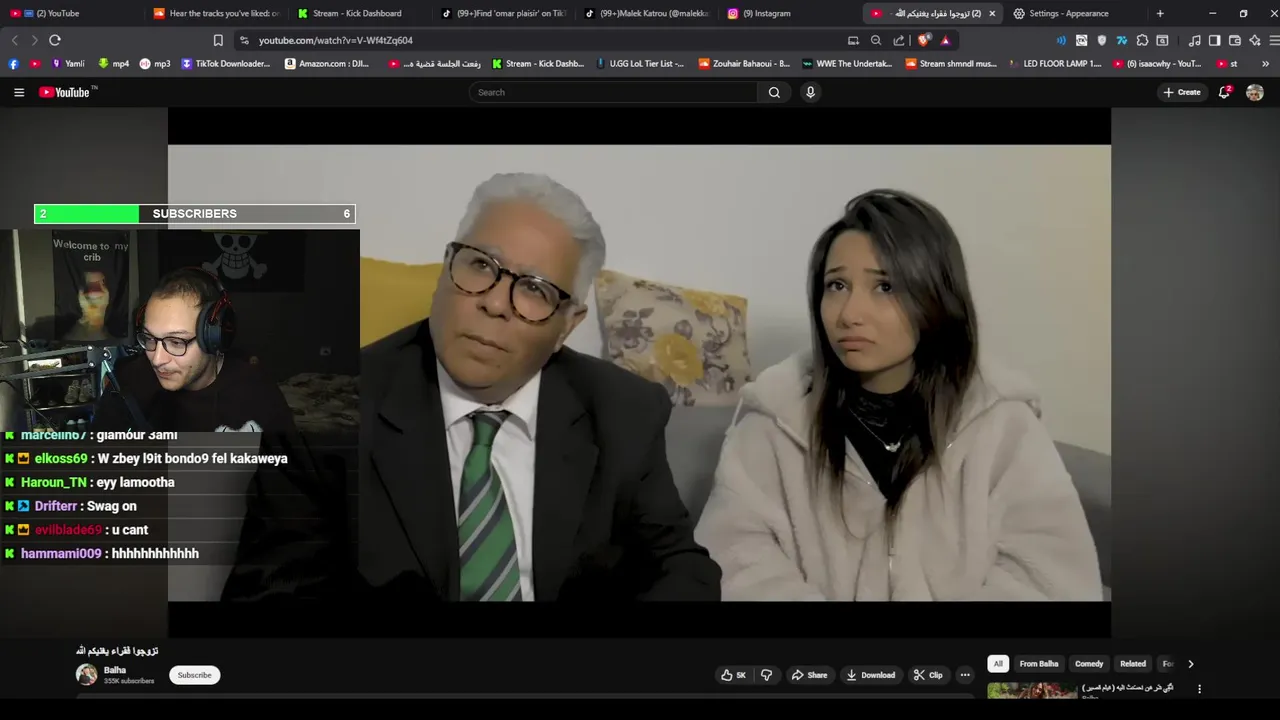The height and width of the screenshot is (720, 1280).
Task: Switch to Stream - Kick Dashboard tab
Action: coord(360,13)
